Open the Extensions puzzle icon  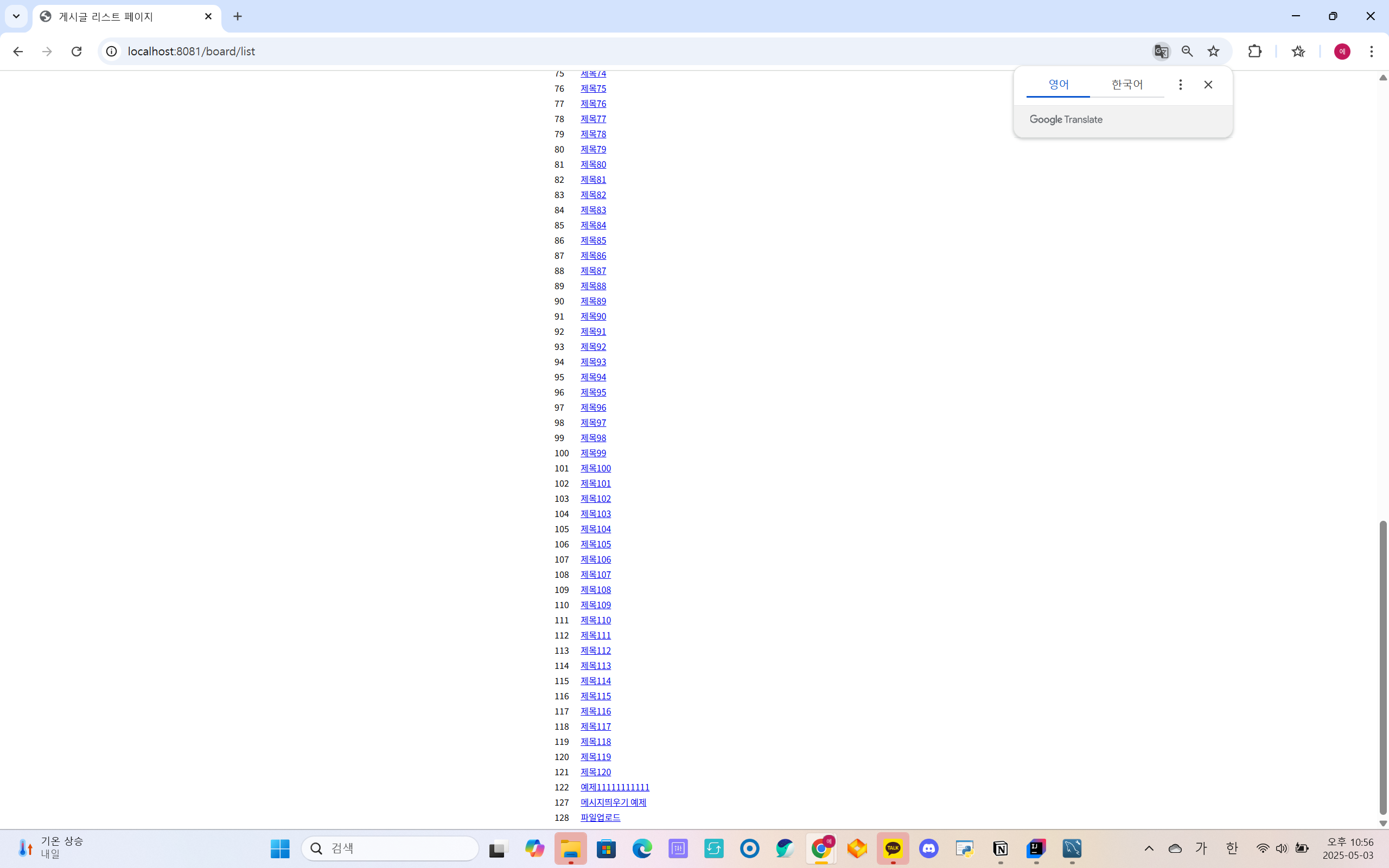pyautogui.click(x=1254, y=52)
